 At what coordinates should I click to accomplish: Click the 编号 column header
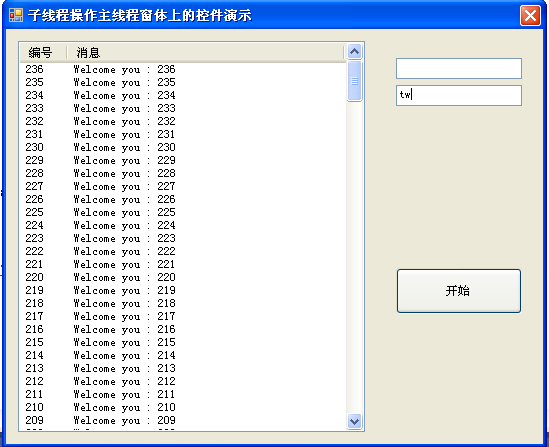(42, 53)
